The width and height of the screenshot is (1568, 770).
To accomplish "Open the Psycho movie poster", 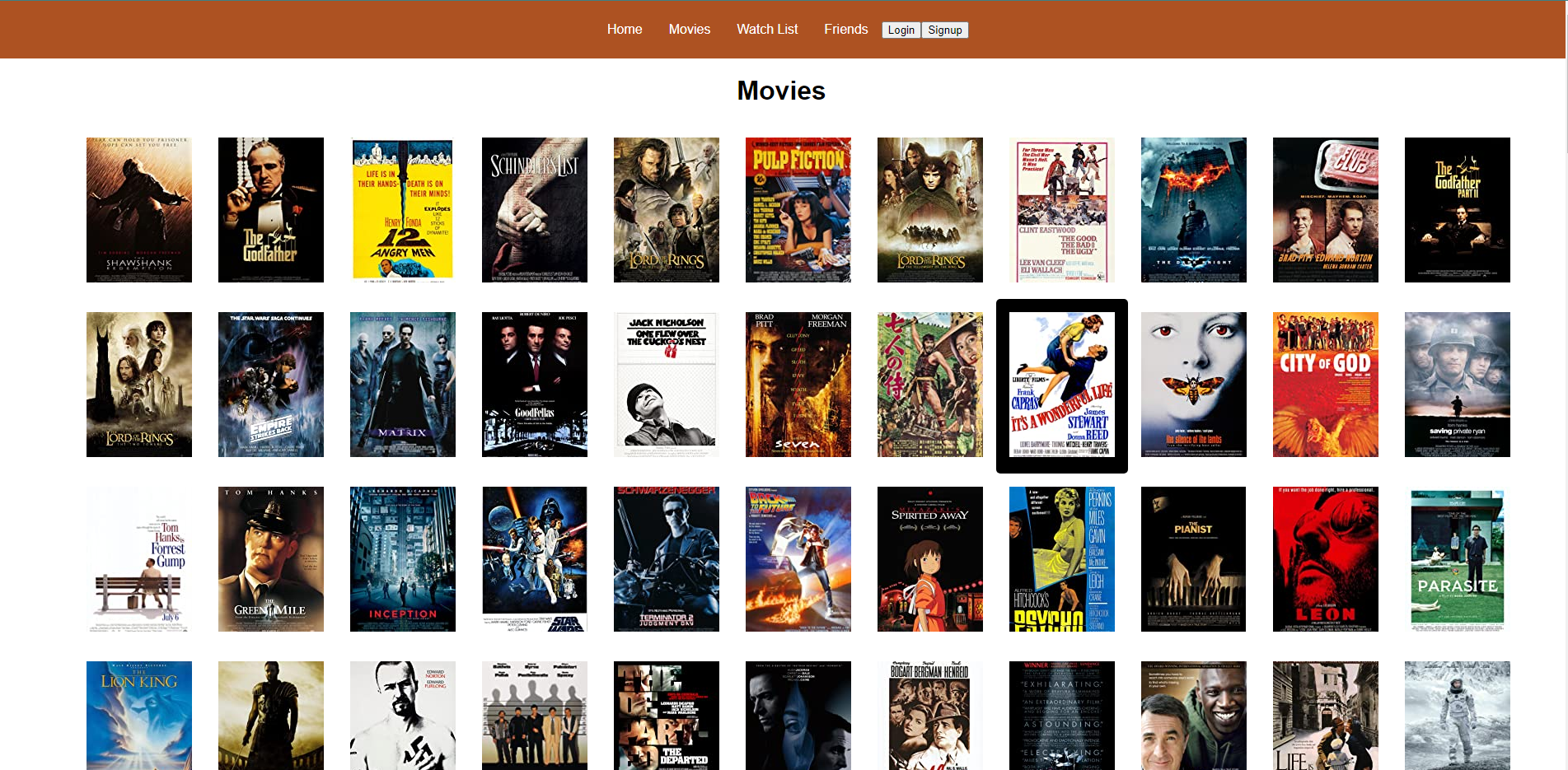I will point(1062,559).
